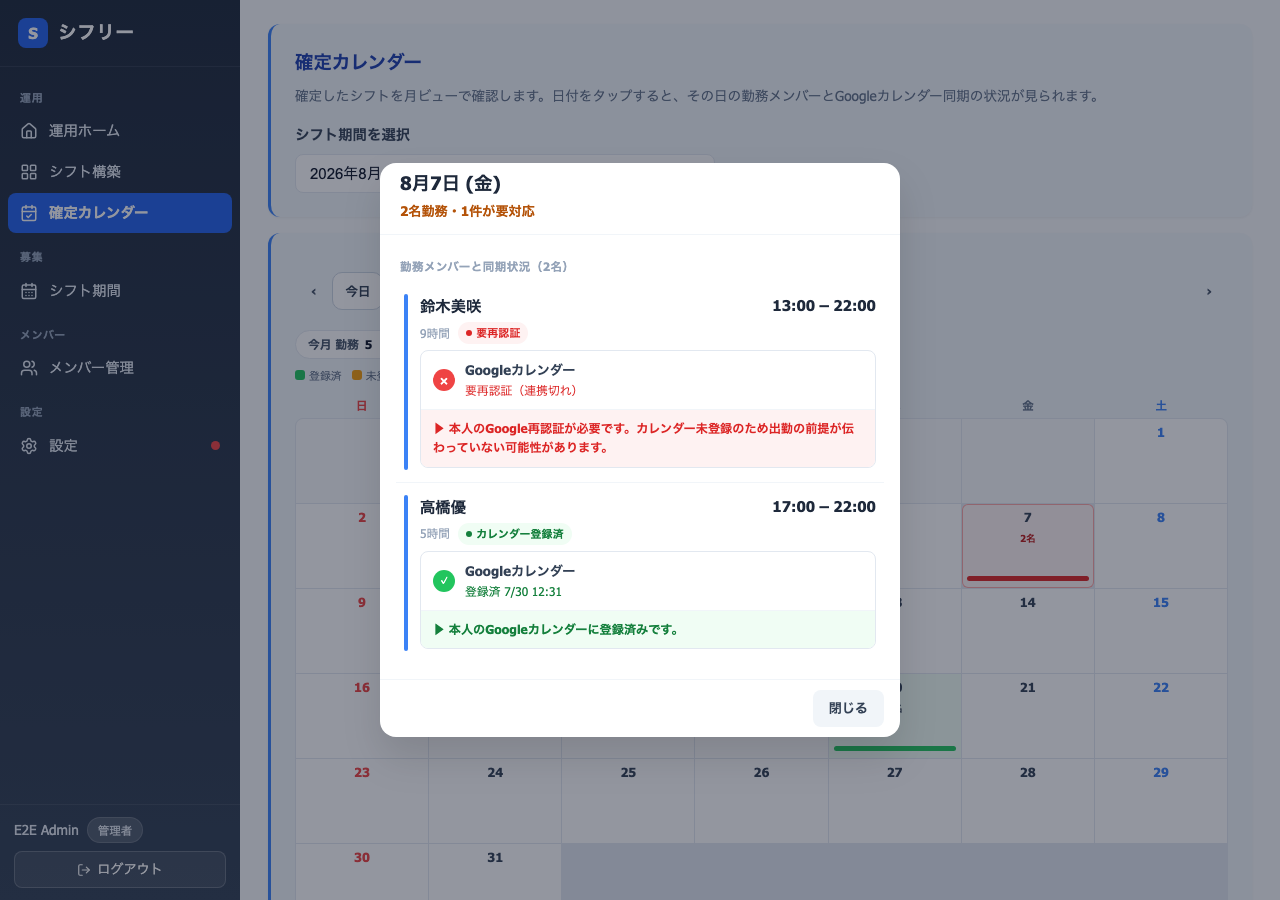Go to next month with right chevron
This screenshot has height=900, width=1280.
point(1208,291)
